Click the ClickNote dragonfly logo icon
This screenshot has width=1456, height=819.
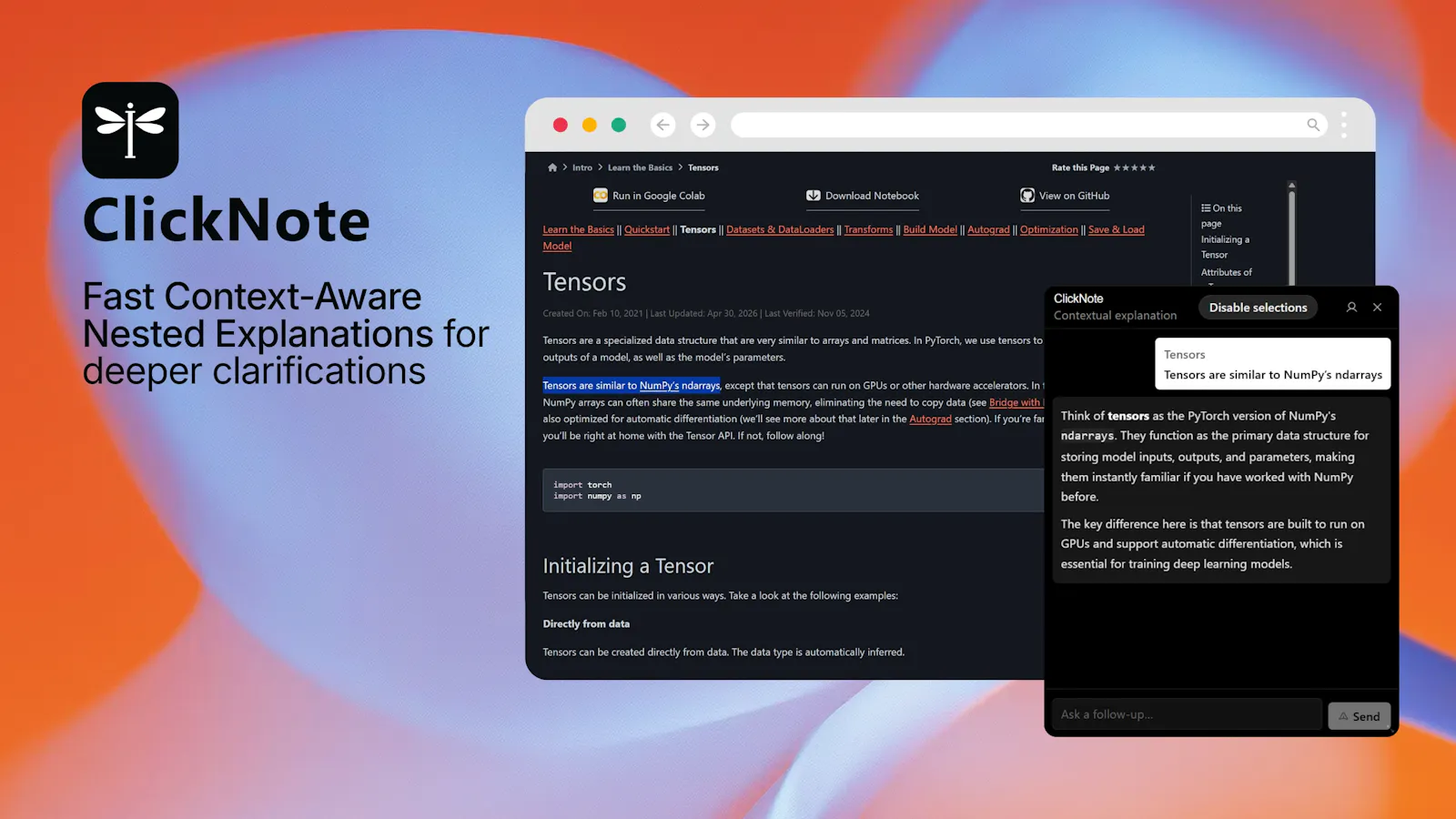[x=130, y=130]
